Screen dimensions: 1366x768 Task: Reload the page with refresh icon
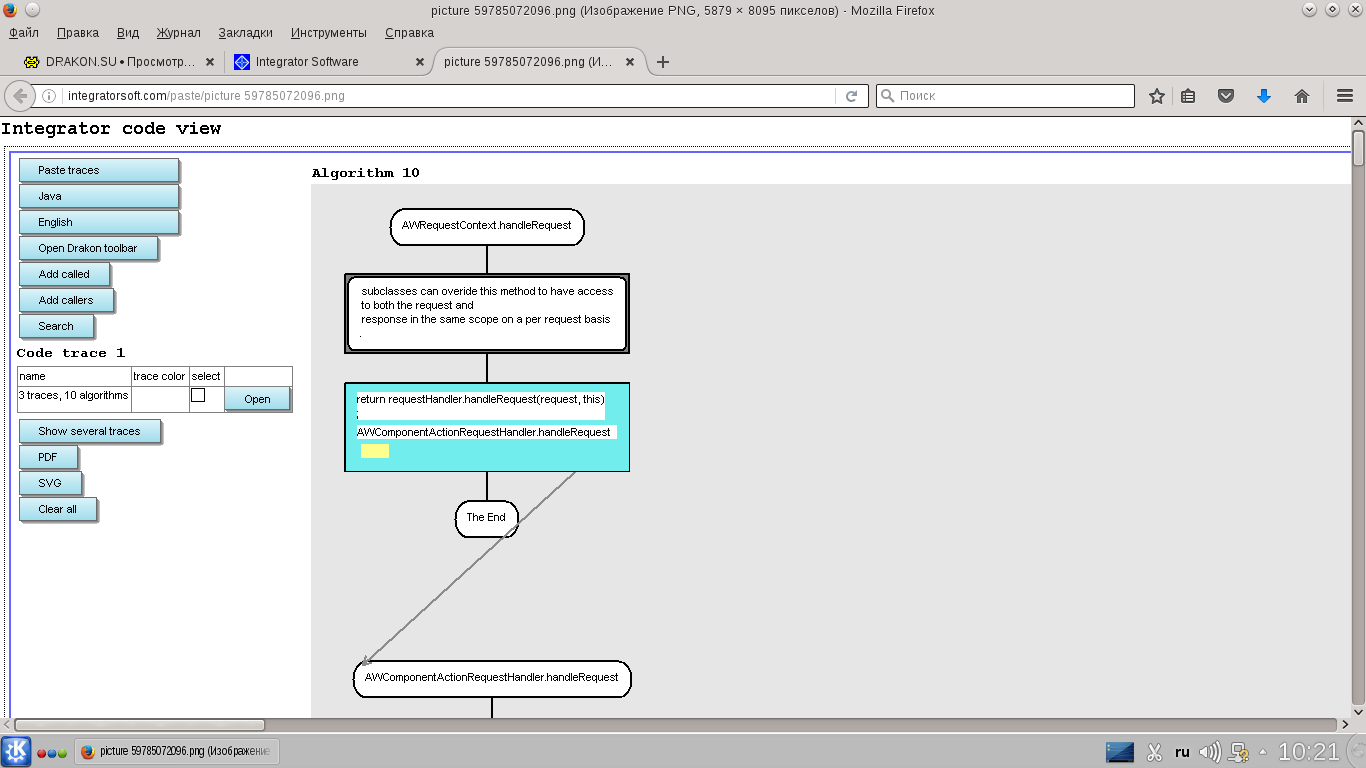tap(852, 96)
